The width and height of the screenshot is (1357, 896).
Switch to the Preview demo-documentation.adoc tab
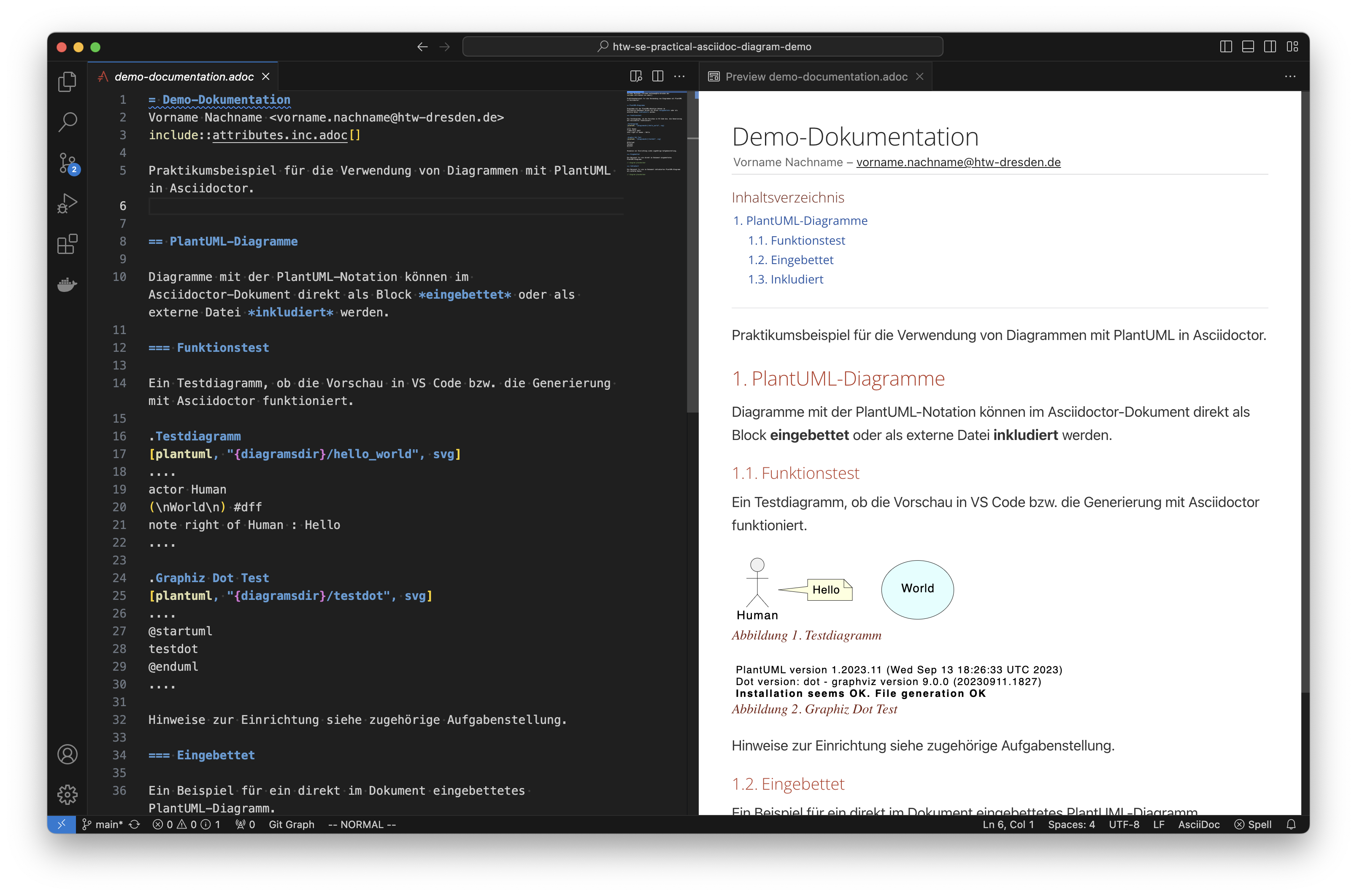815,77
